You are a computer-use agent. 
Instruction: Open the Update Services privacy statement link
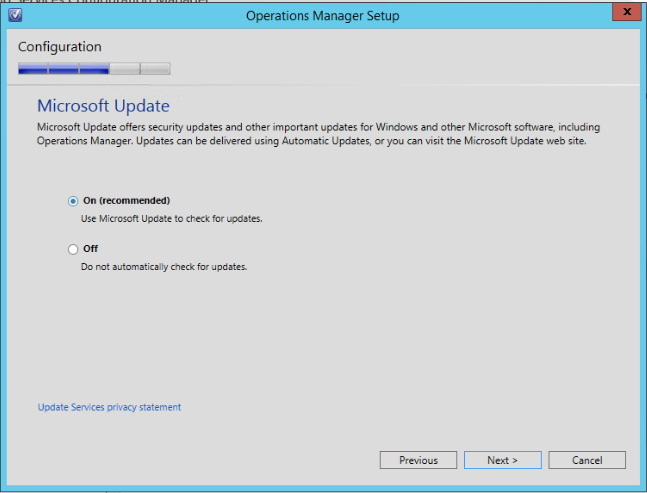pyautogui.click(x=109, y=407)
